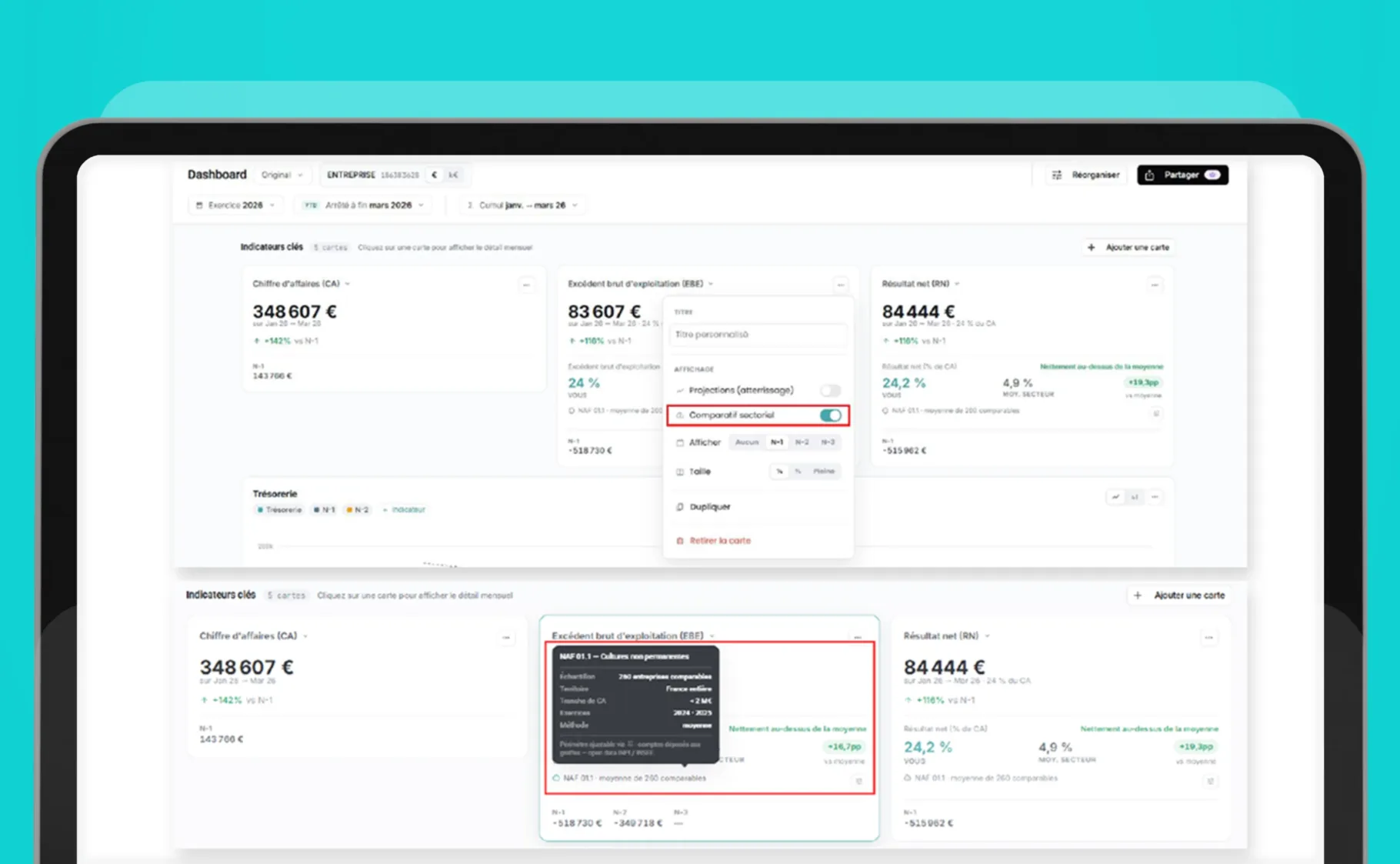This screenshot has height=864, width=1400.
Task: Click the 348 607 € value in lower dashboard
Action: [246, 666]
